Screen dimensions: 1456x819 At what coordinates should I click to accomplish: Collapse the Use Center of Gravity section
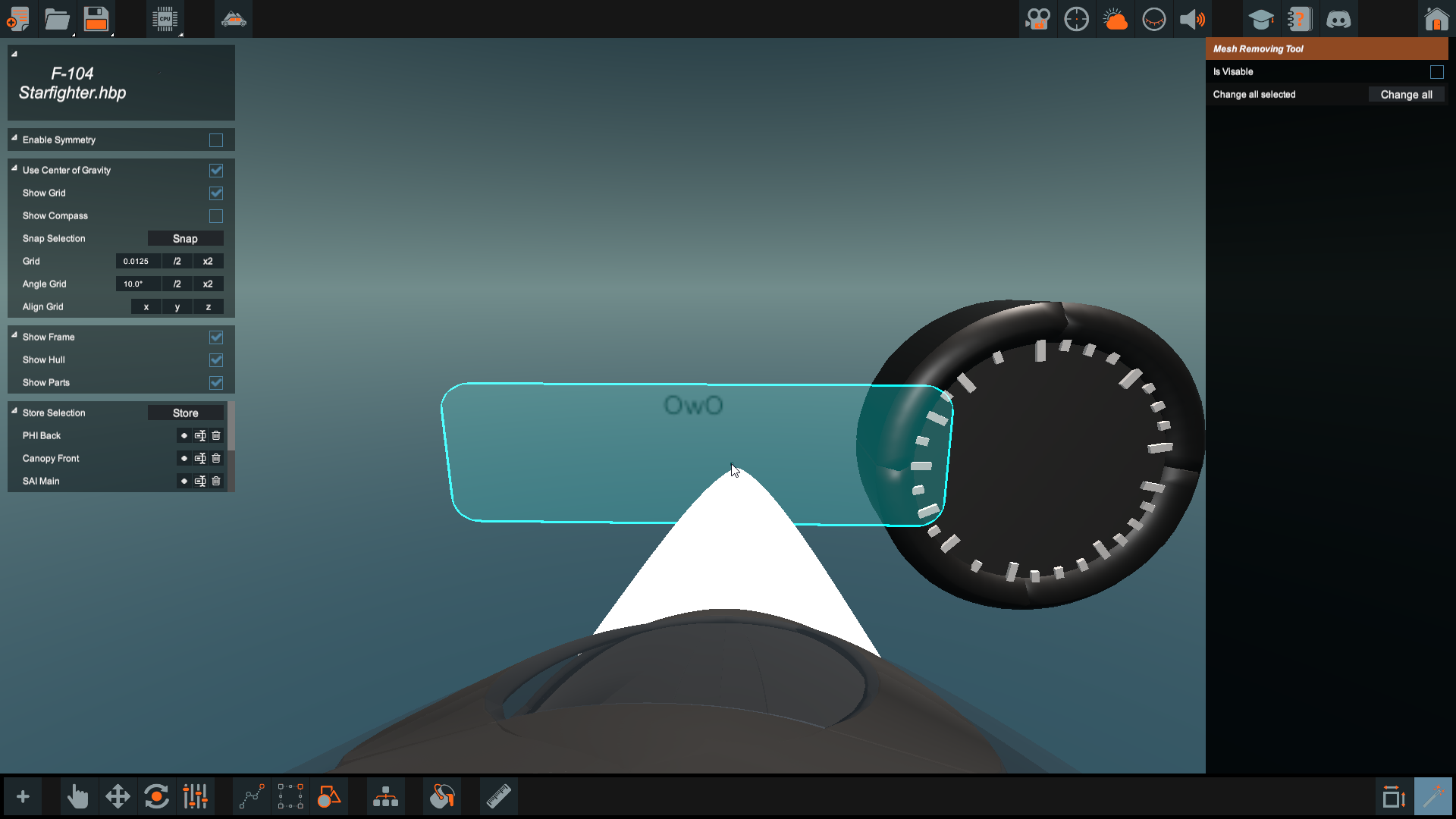tap(14, 168)
